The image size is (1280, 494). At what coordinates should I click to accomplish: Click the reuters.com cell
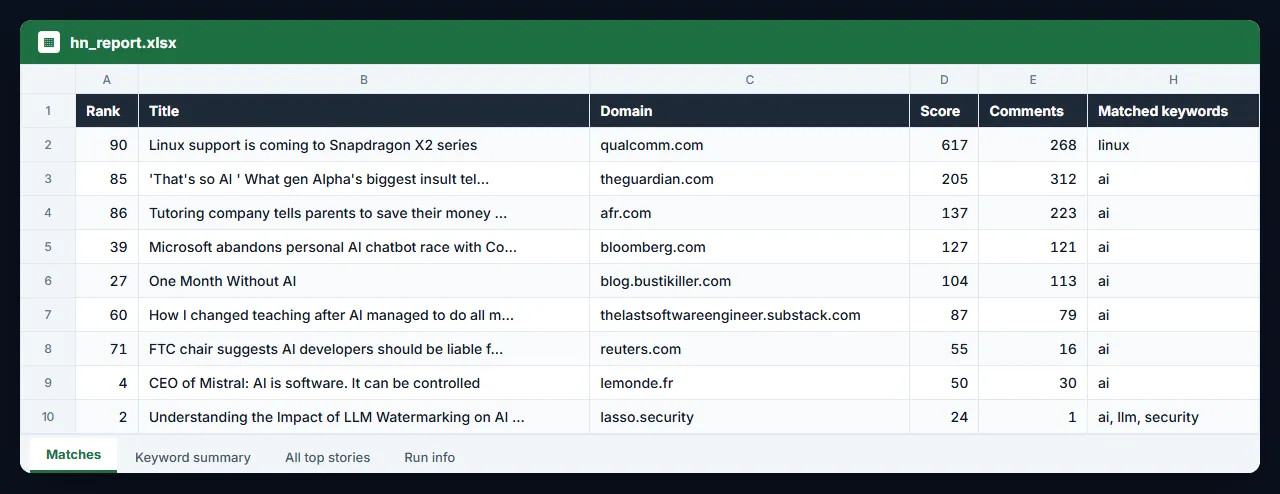click(x=749, y=349)
